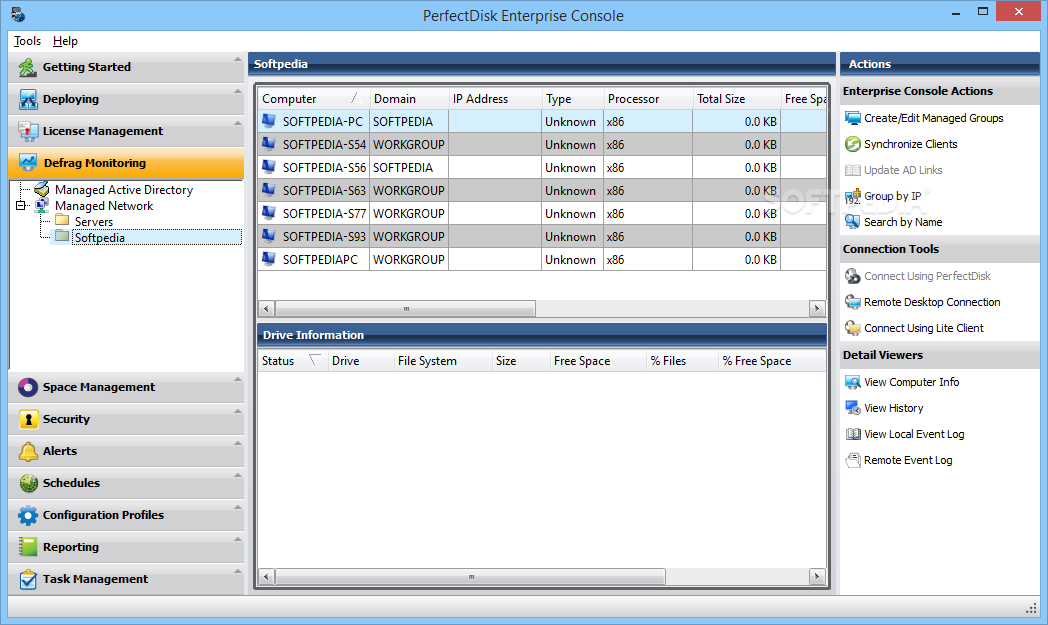The height and width of the screenshot is (625, 1048).
Task: Collapse the Getting Started section arrow
Action: tap(237, 59)
